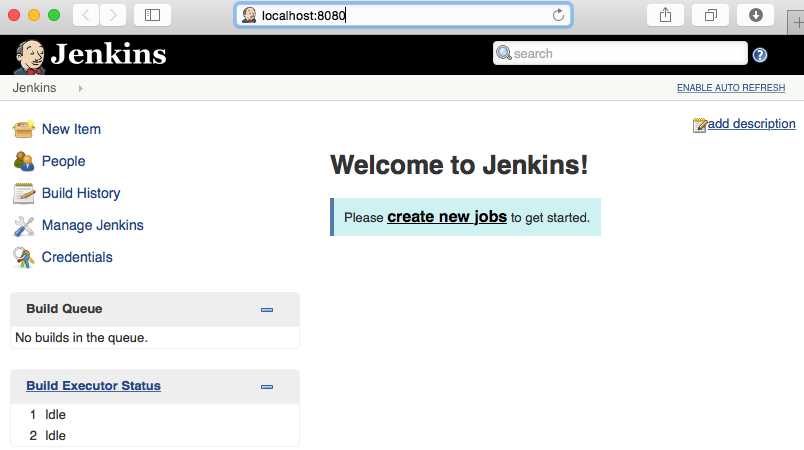Click the help question mark icon
804x450 pixels.
click(x=760, y=55)
